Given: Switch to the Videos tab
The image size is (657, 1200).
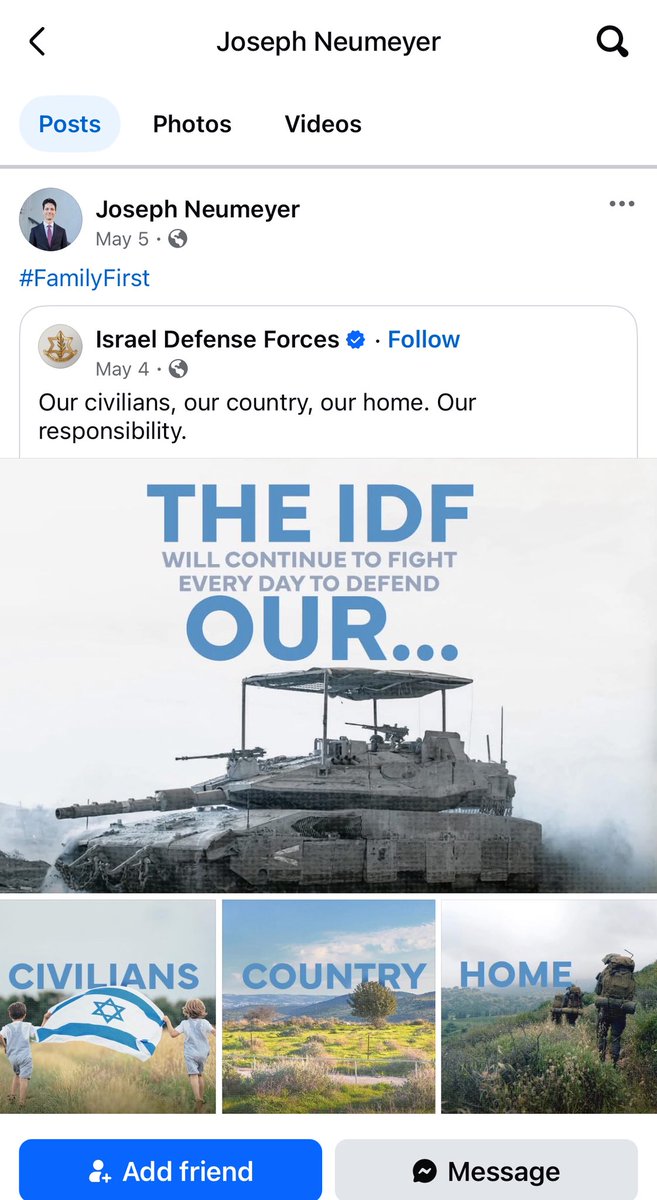Looking at the screenshot, I should (323, 124).
